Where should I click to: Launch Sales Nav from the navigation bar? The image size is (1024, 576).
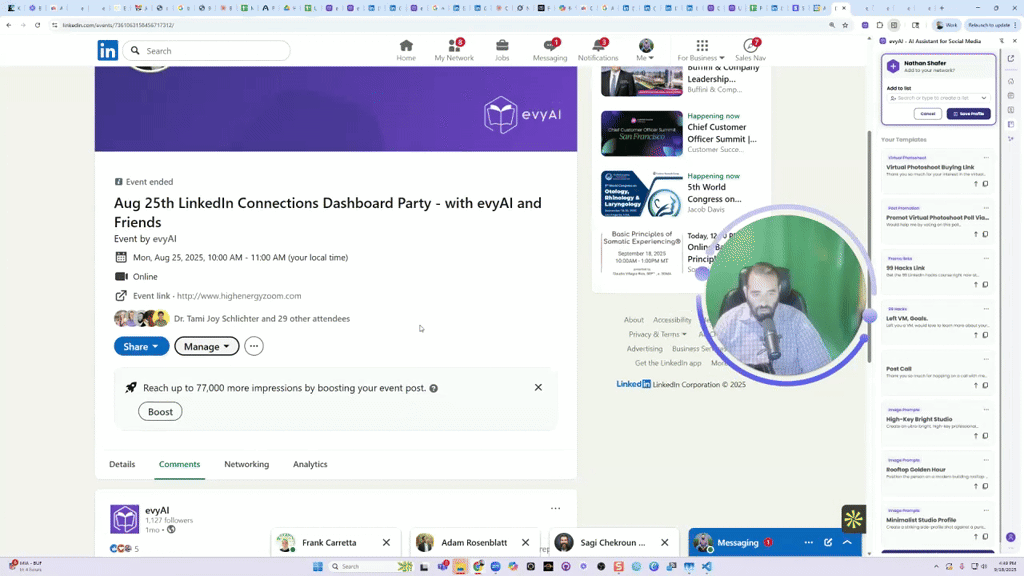point(750,50)
